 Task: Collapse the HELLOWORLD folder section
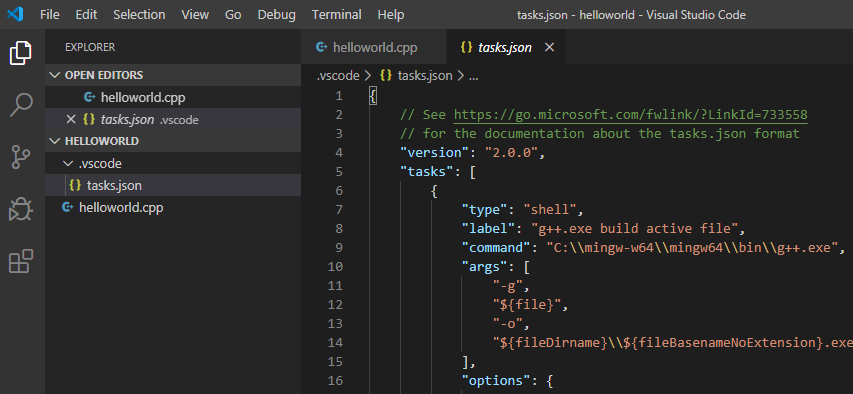click(54, 141)
